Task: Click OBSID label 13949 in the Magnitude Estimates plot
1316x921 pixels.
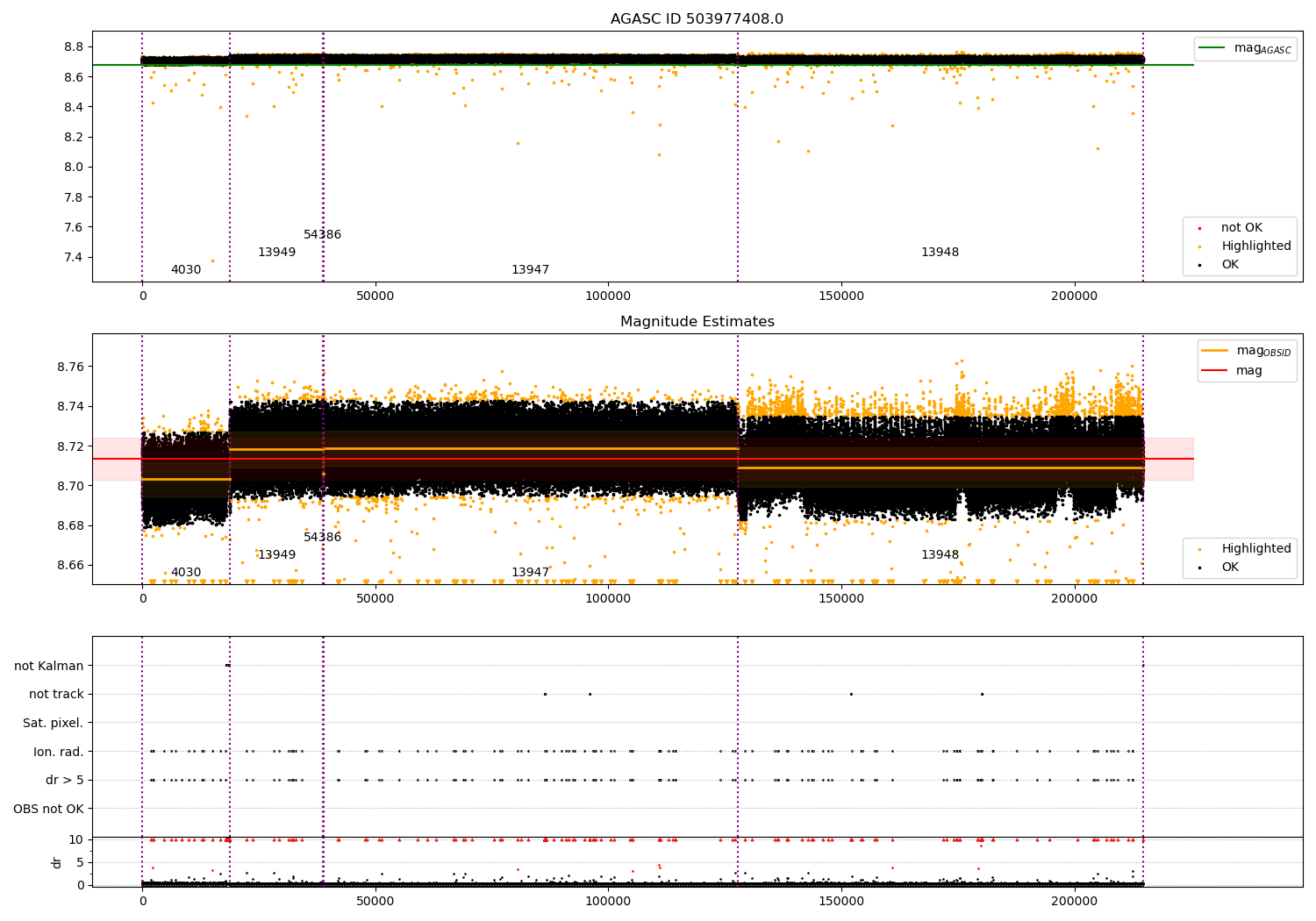Action: (x=276, y=555)
